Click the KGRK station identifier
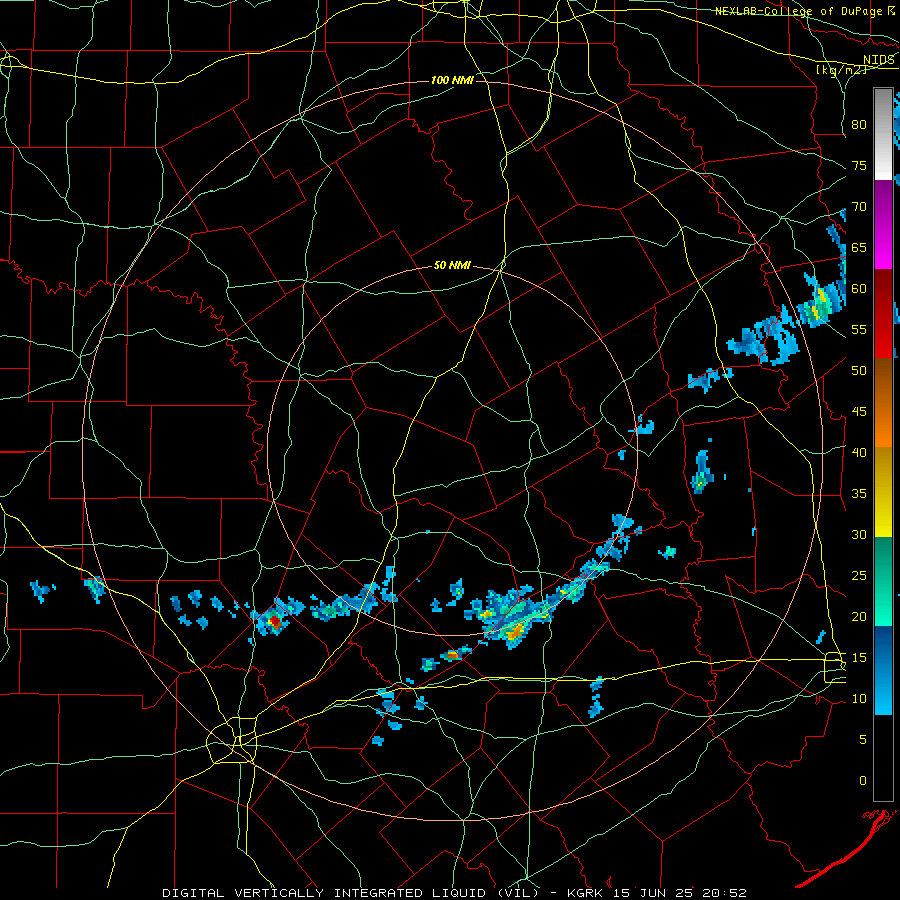Viewport: 900px width, 900px height. click(x=587, y=893)
